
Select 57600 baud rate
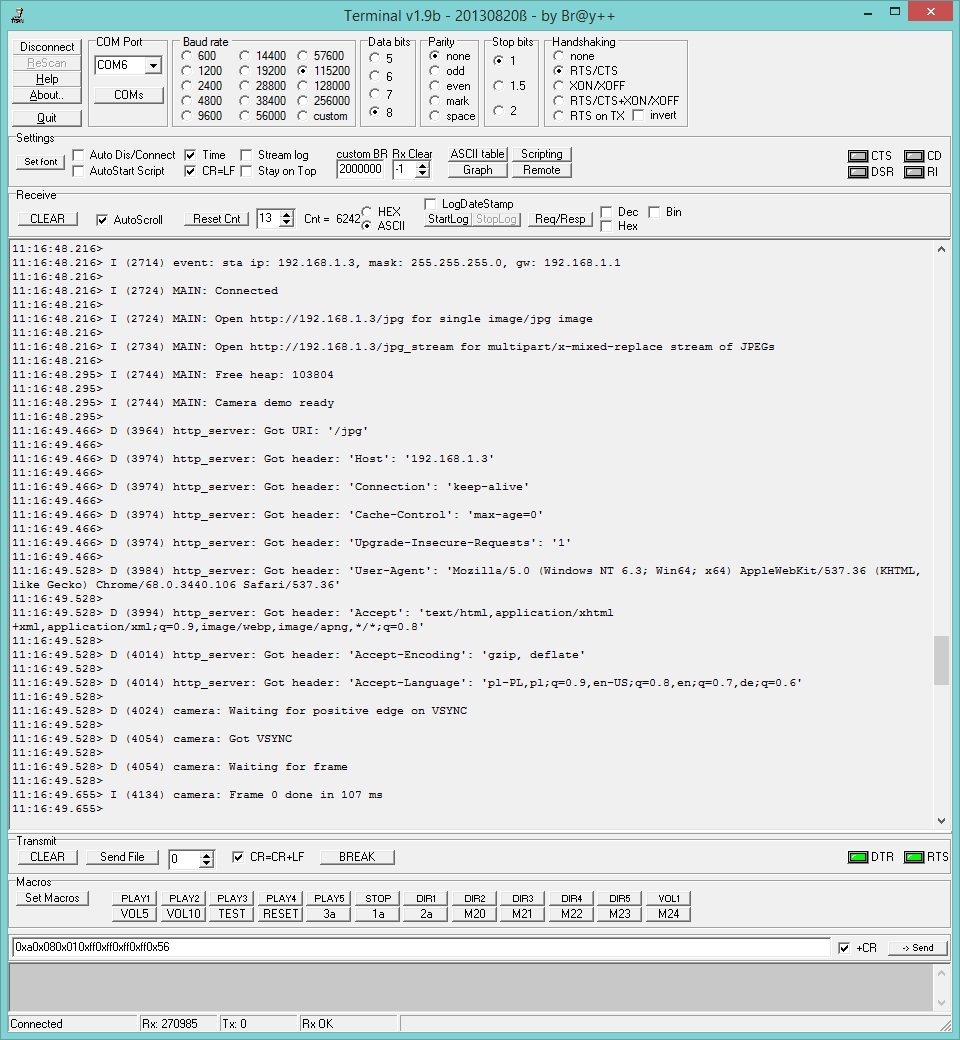tap(303, 56)
